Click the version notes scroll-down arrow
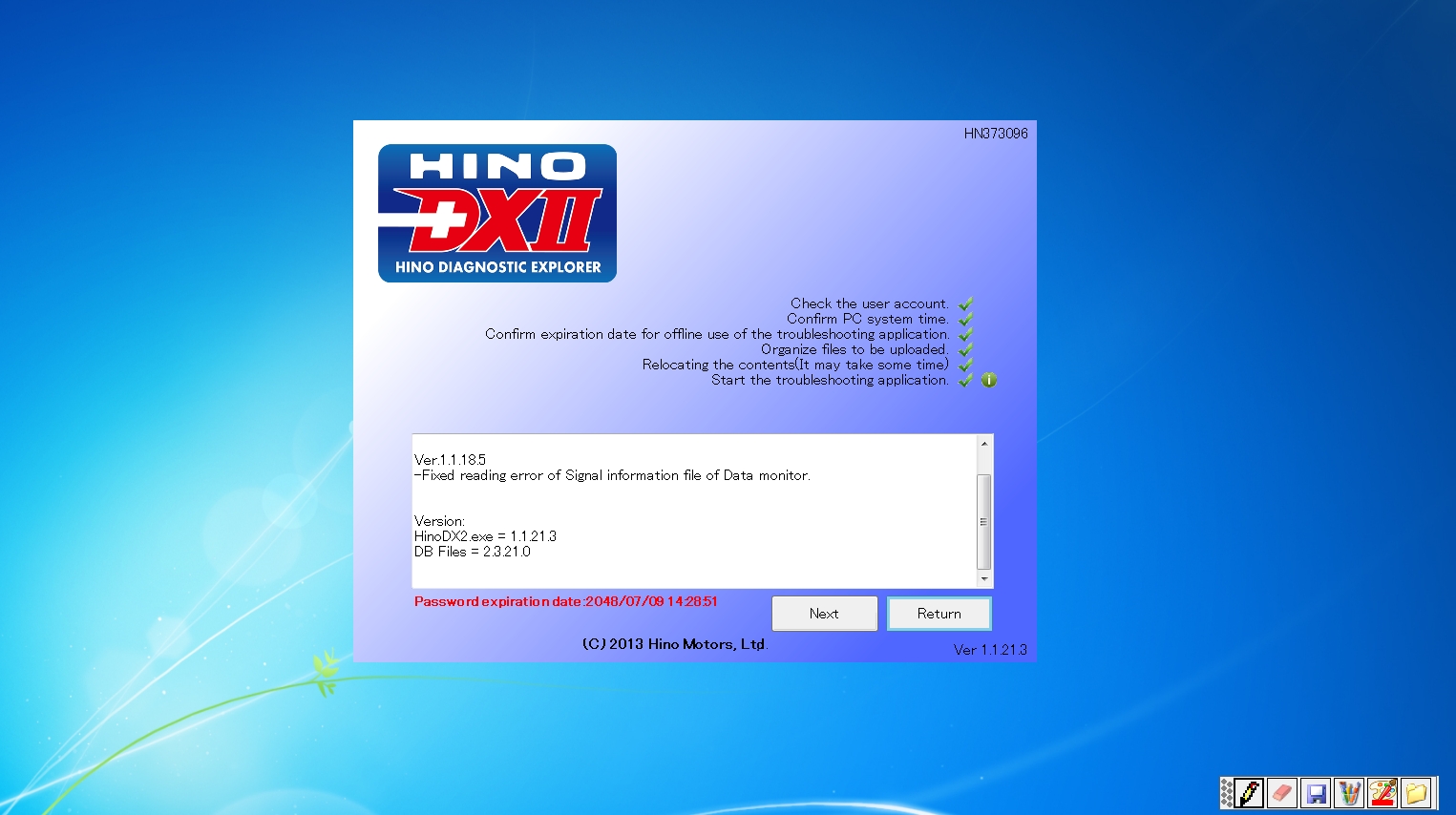 [984, 578]
